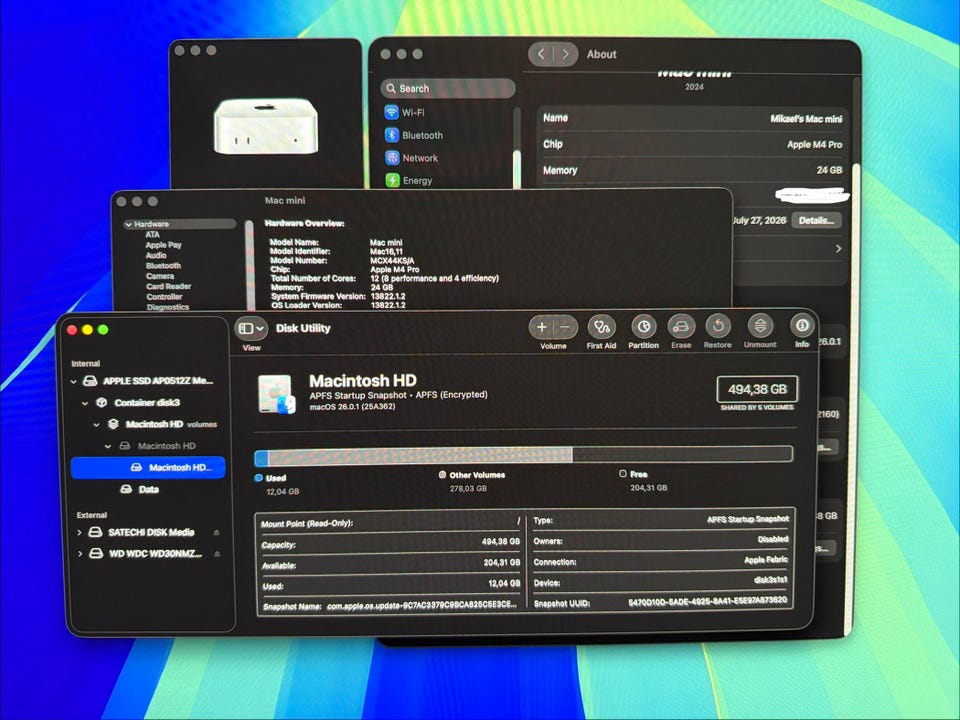Screen dimensions: 960x720
Task: Collapse the grey Macintosh HD row
Action: (108, 446)
